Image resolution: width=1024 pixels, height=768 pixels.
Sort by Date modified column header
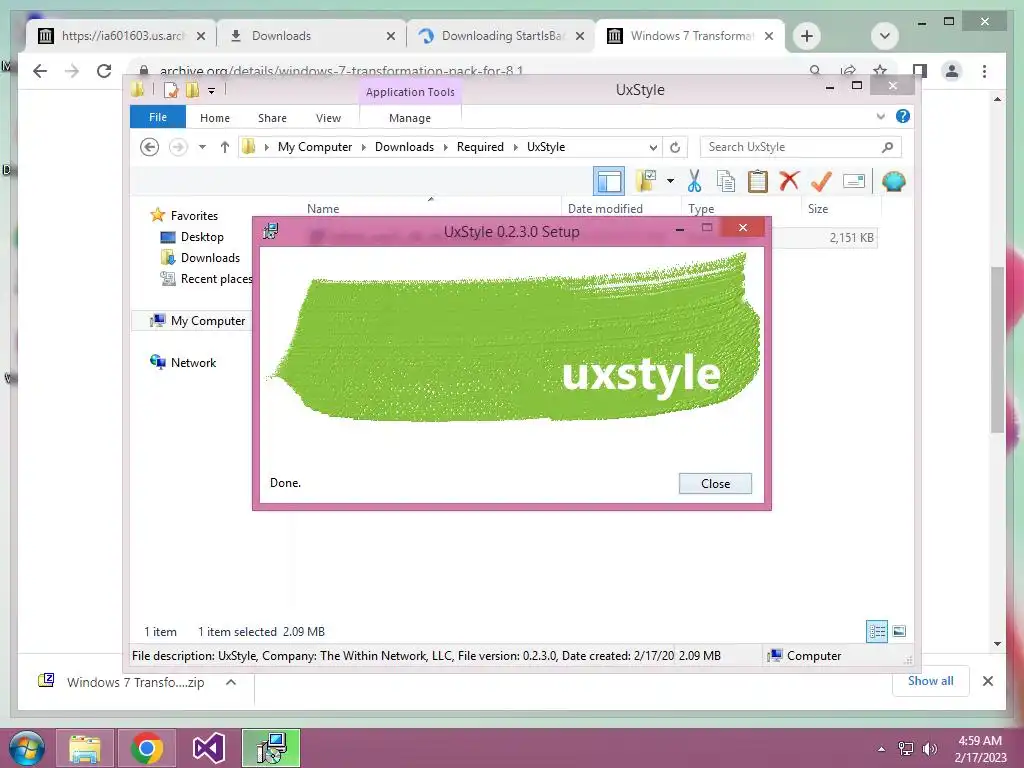pos(605,208)
